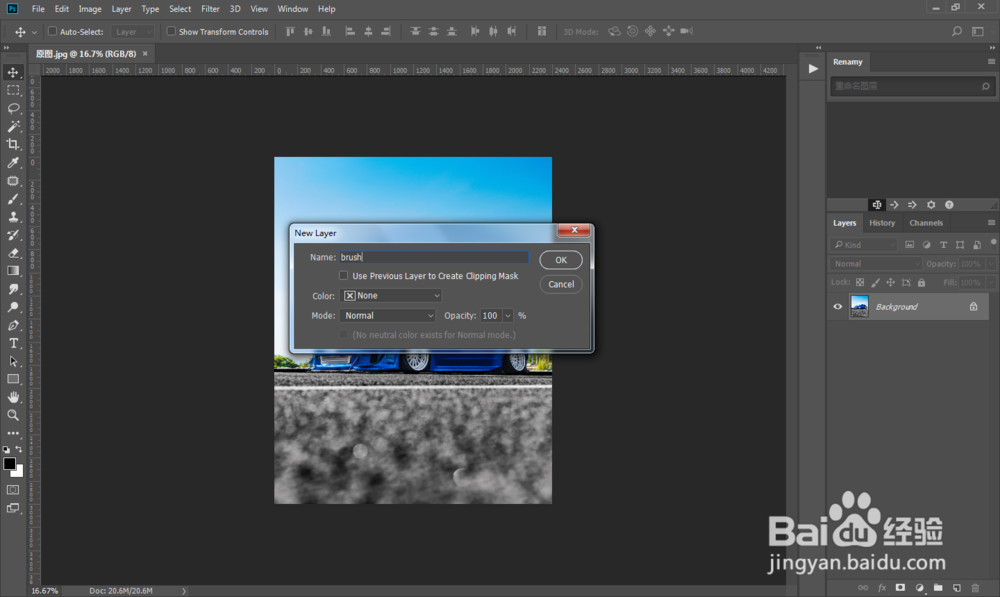Image resolution: width=1000 pixels, height=597 pixels.
Task: Close the document tab
Action: 145,54
